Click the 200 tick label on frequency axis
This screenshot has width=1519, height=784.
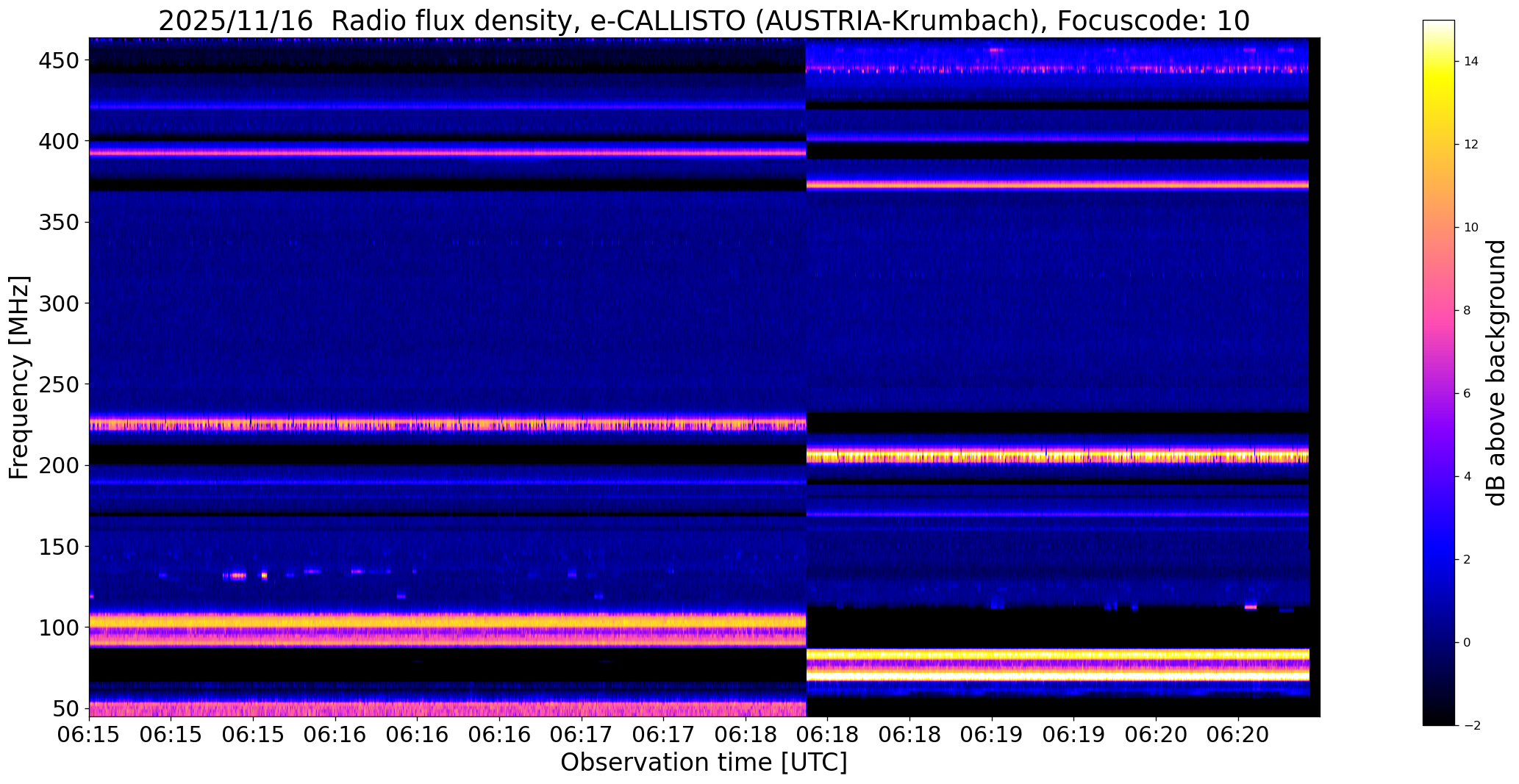(x=59, y=465)
